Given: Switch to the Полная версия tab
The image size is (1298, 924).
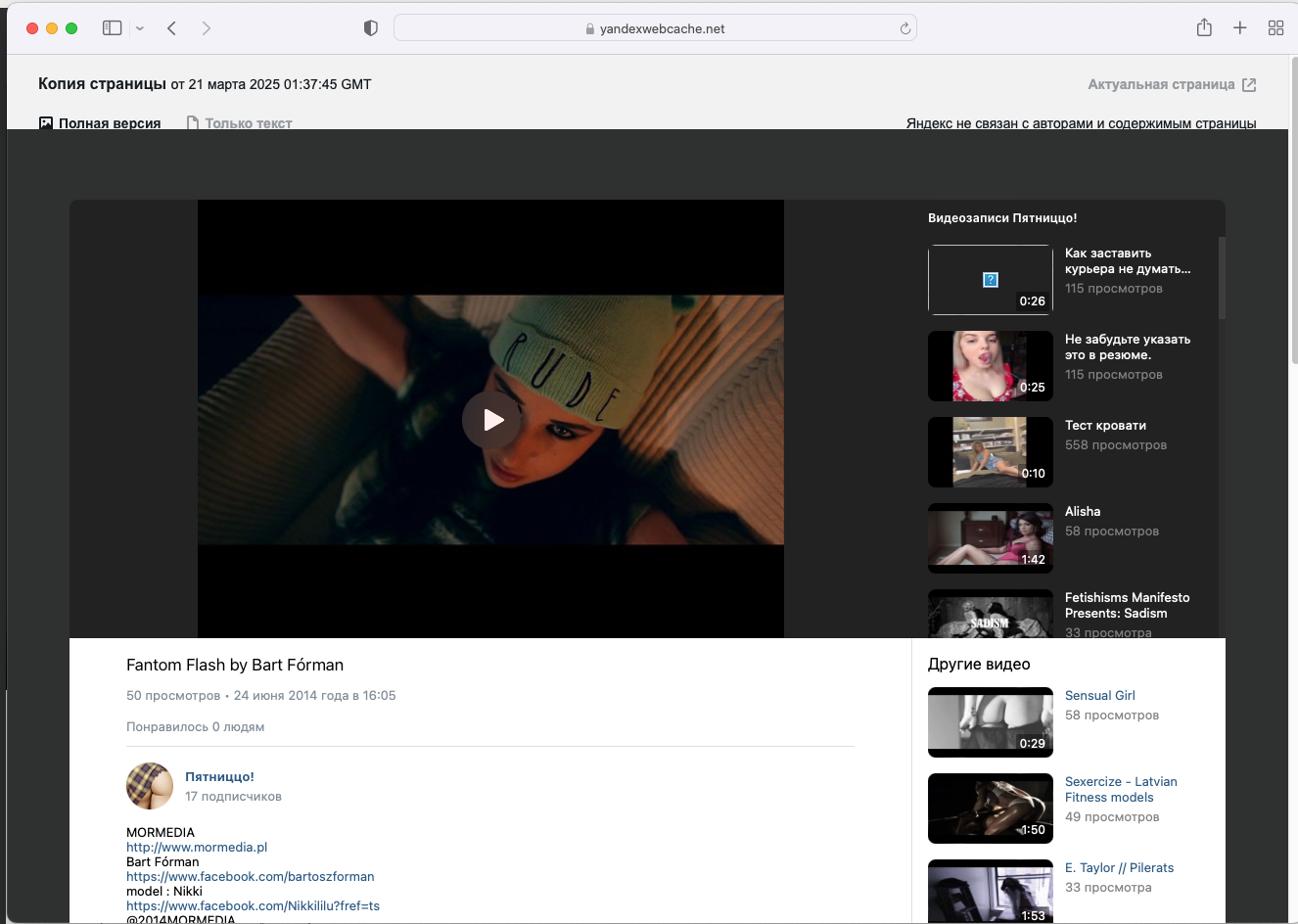Looking at the screenshot, I should [x=100, y=123].
